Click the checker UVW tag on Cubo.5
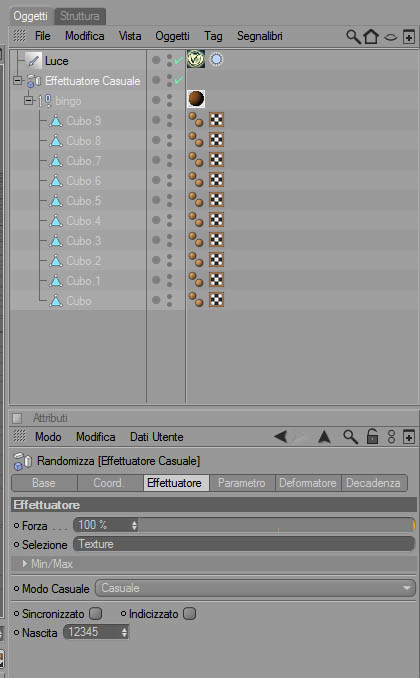The image size is (420, 678). pyautogui.click(x=216, y=199)
